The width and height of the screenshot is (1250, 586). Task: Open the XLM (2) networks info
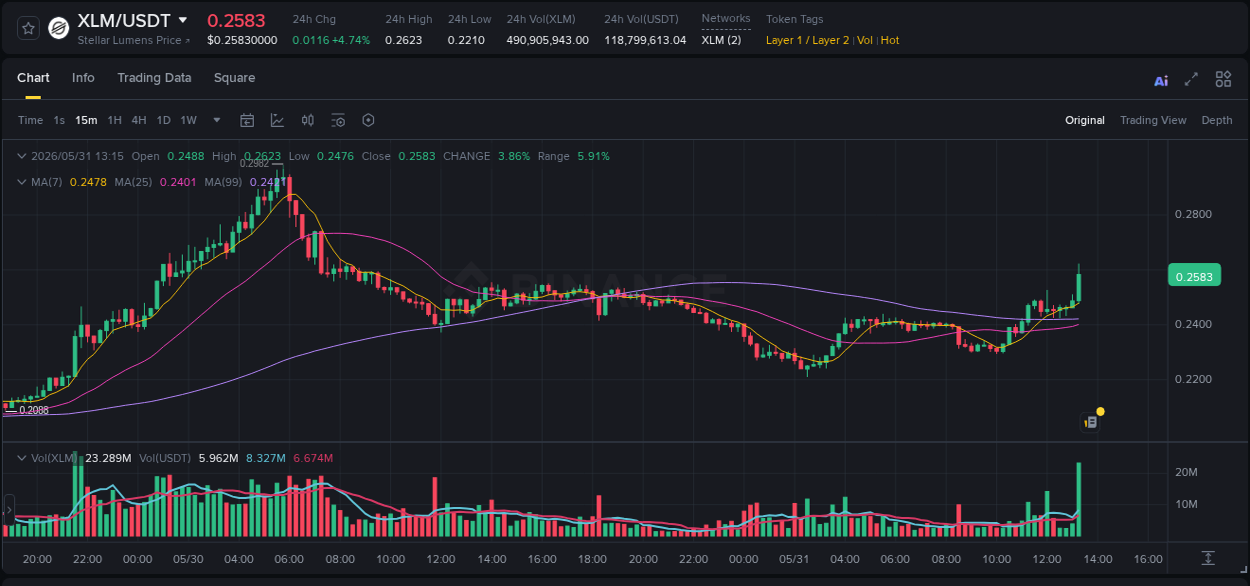pos(721,40)
